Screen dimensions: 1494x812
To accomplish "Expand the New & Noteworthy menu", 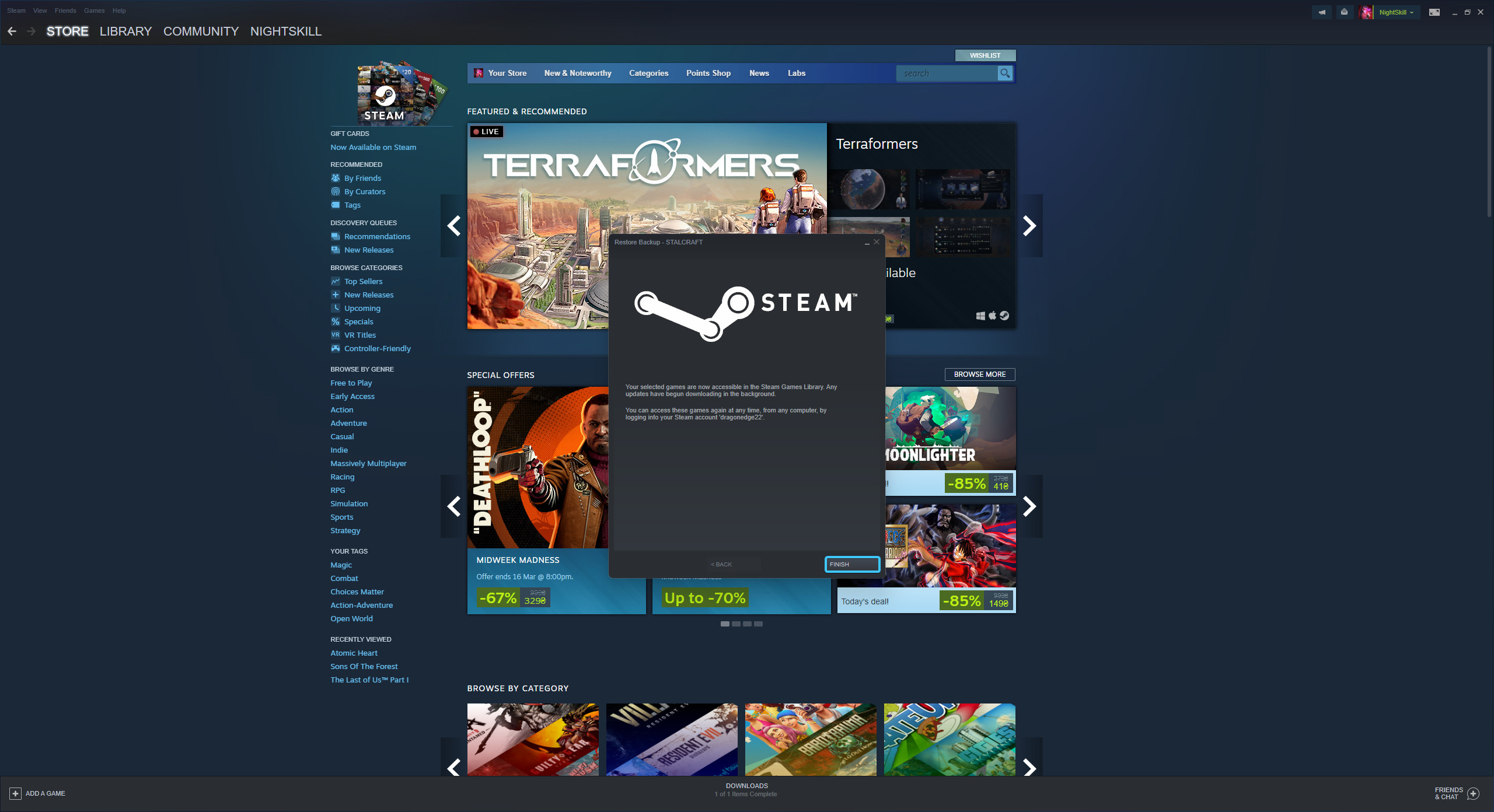I will click(x=578, y=73).
